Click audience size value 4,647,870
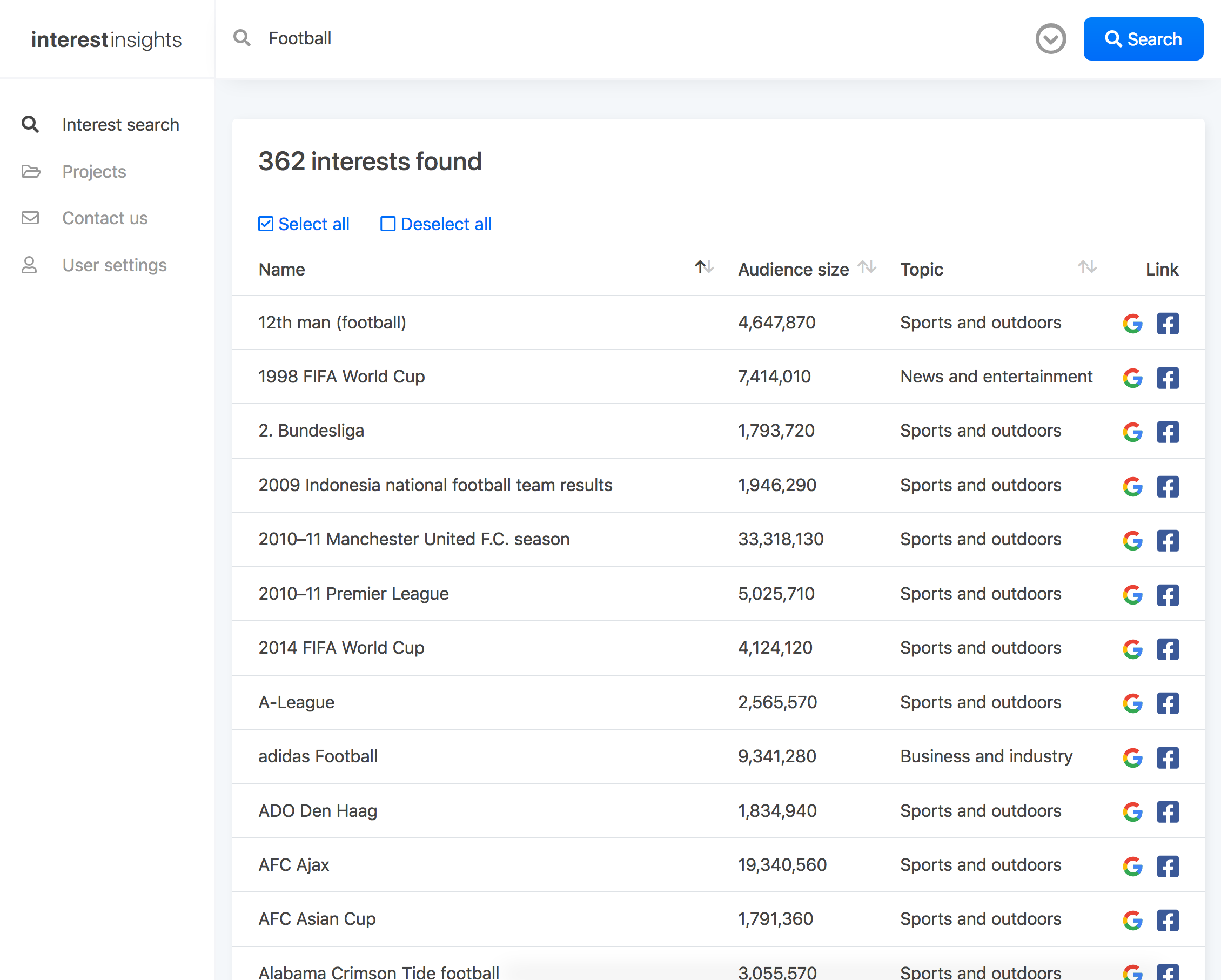The image size is (1221, 980). tap(777, 323)
